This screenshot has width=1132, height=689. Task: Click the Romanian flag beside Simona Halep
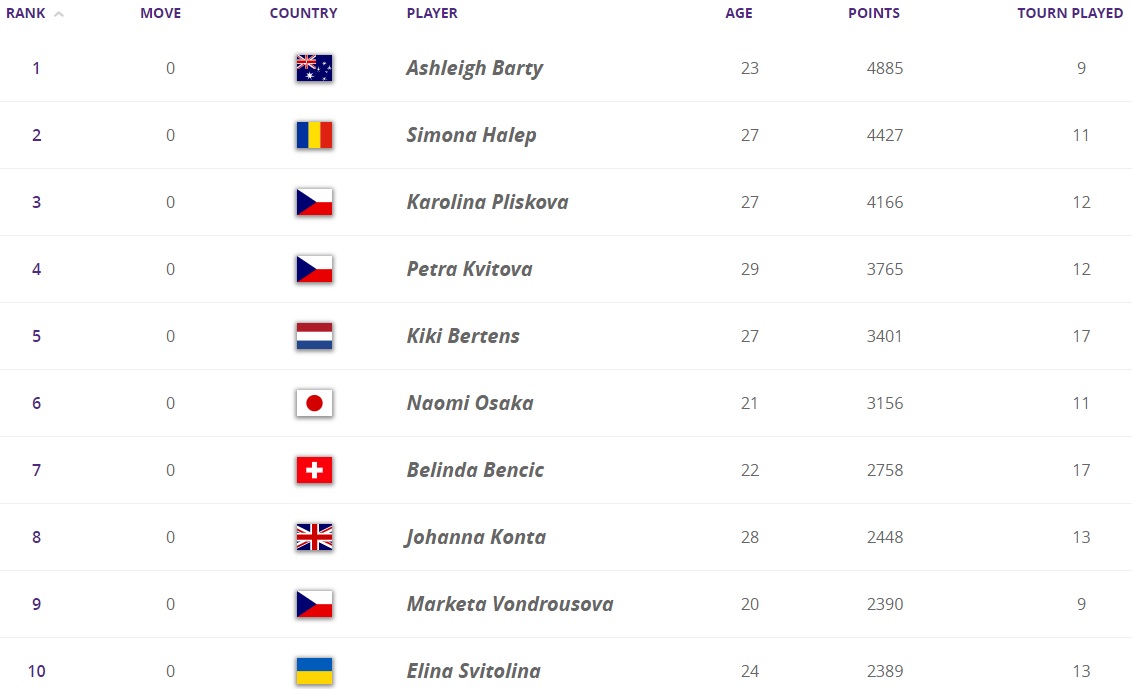(x=314, y=135)
